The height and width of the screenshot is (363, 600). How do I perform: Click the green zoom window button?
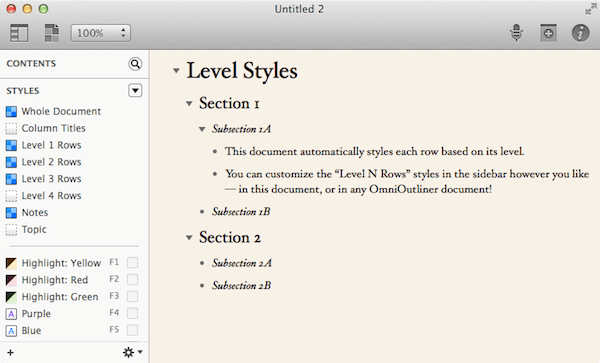point(43,9)
